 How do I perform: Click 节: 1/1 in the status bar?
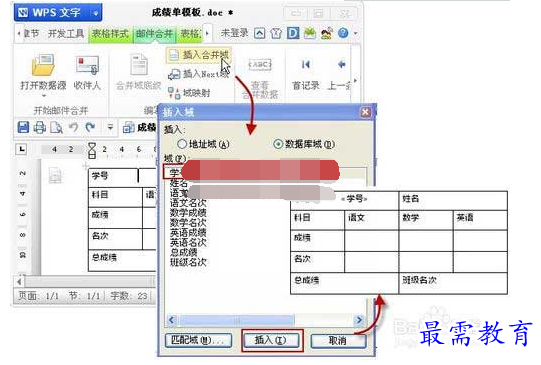point(84,296)
